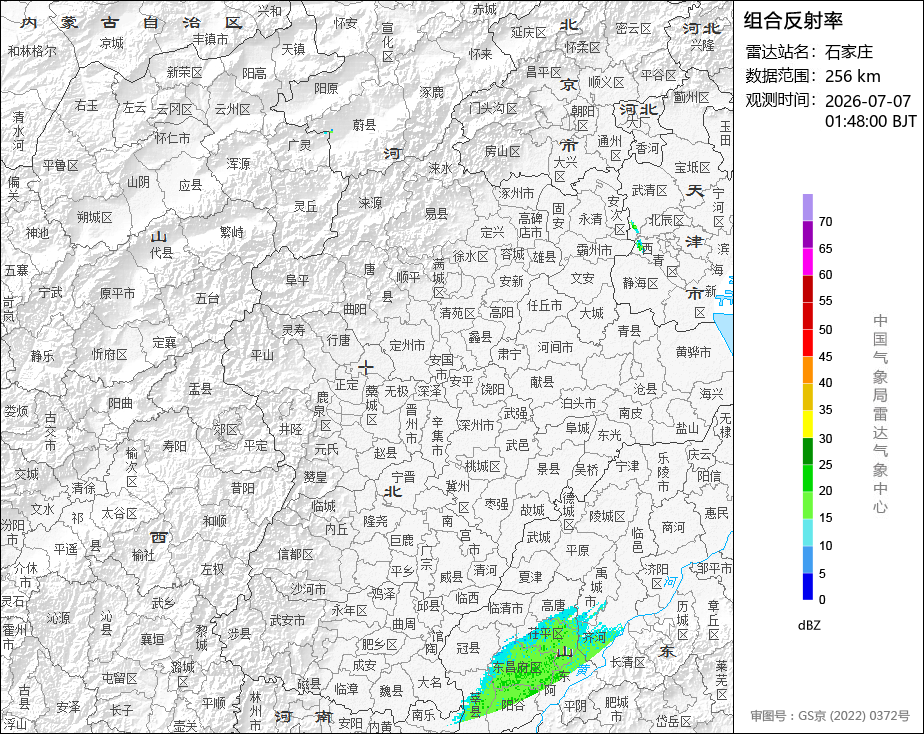Click the small radar echo near 西青

click(637, 237)
